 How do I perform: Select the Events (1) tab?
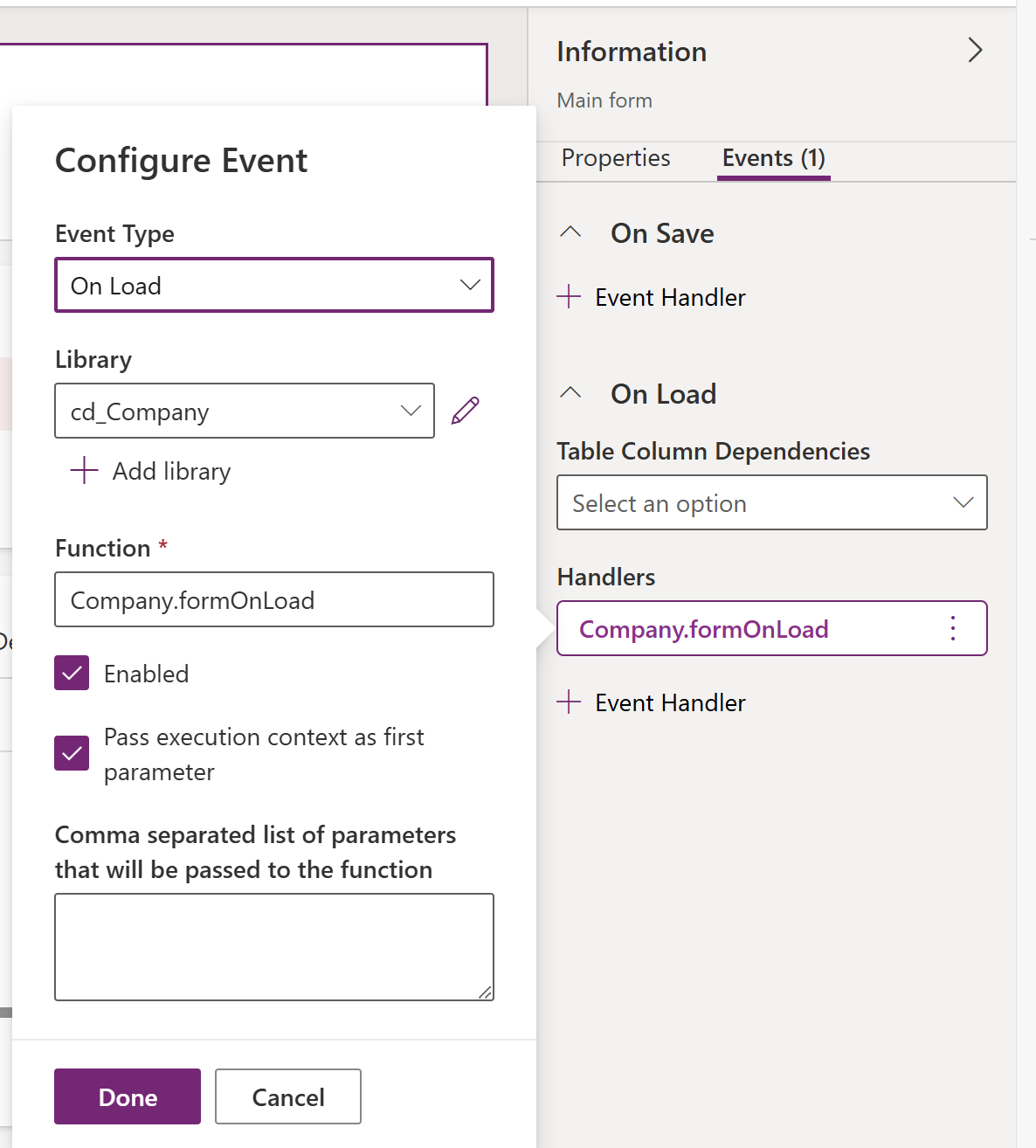point(773,158)
